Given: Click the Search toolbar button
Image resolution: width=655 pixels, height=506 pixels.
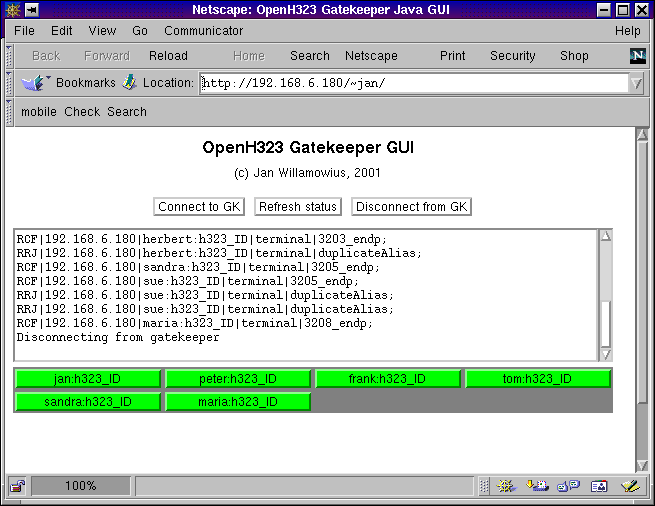Looking at the screenshot, I should point(310,56).
